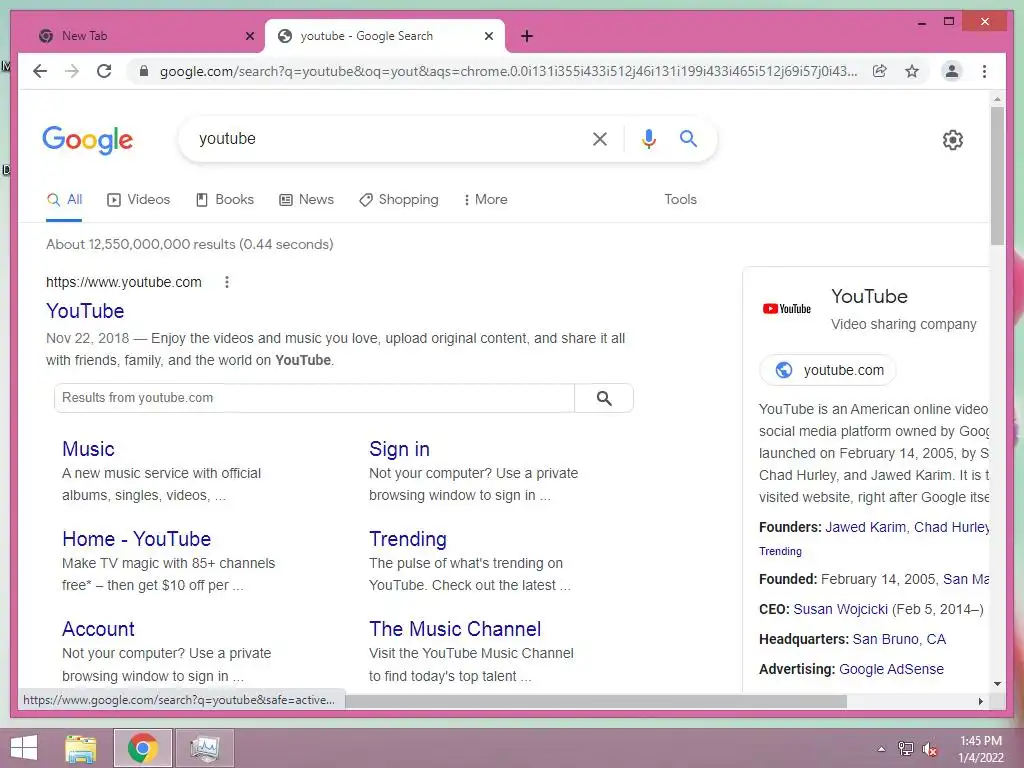The height and width of the screenshot is (768, 1024).
Task: Reload the page with the refresh icon
Action: click(x=104, y=71)
